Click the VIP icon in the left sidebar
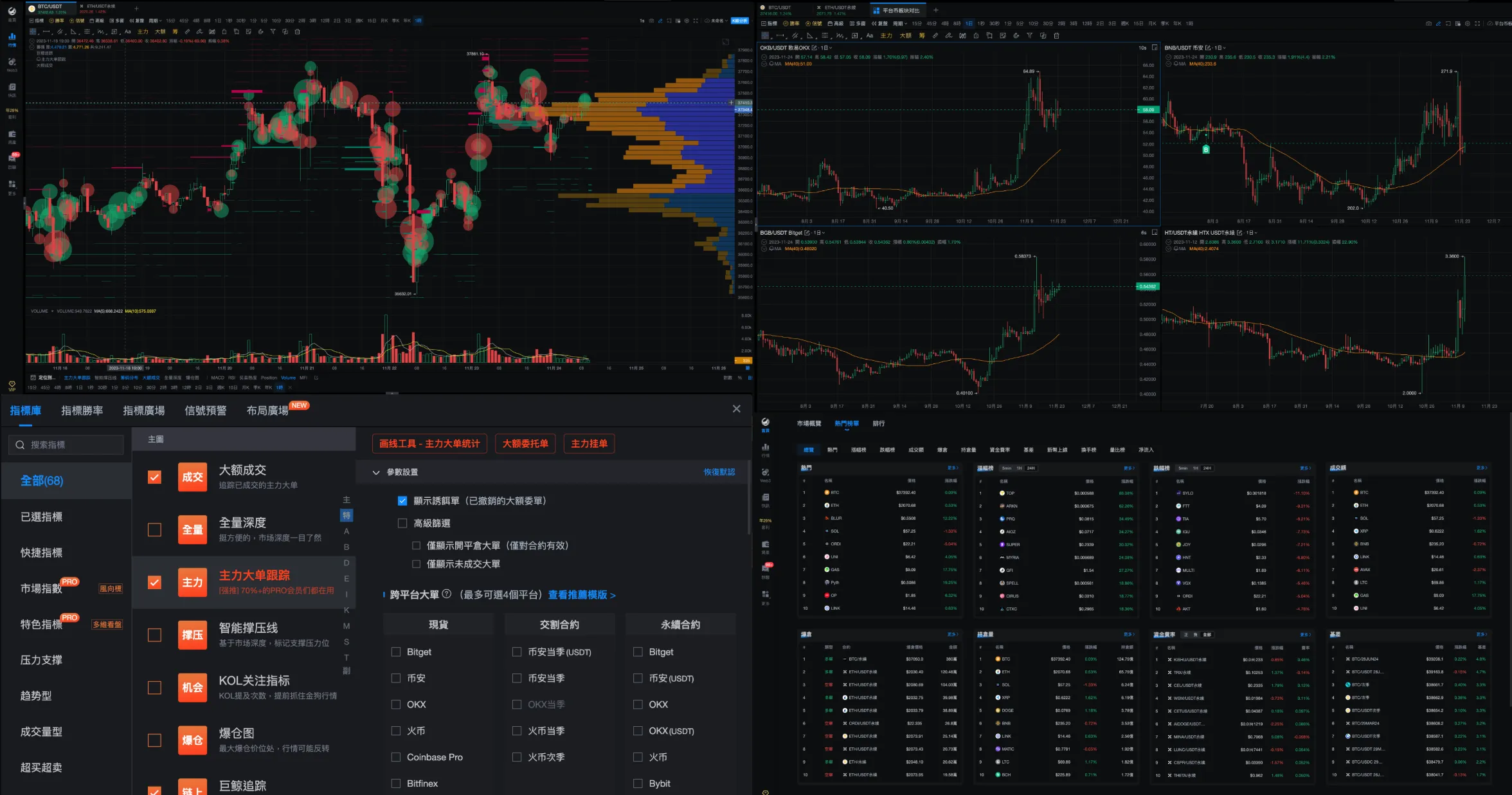 [x=12, y=386]
